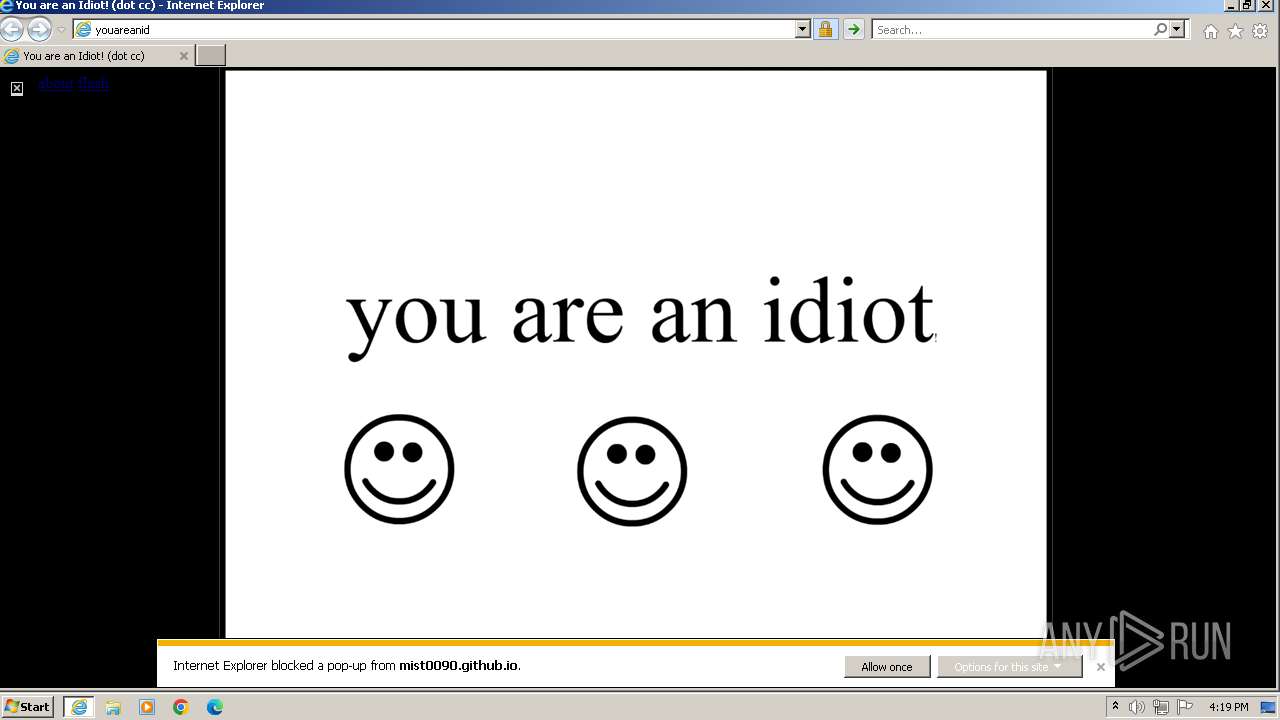The image size is (1280, 720).
Task: Click the network tray icon
Action: pyautogui.click(x=1161, y=707)
